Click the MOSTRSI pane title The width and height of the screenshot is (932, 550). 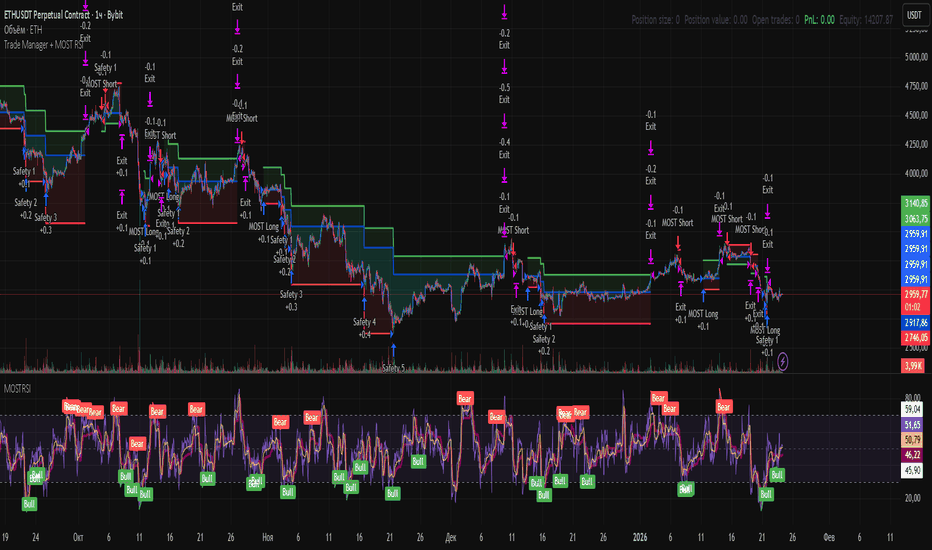pos(18,386)
